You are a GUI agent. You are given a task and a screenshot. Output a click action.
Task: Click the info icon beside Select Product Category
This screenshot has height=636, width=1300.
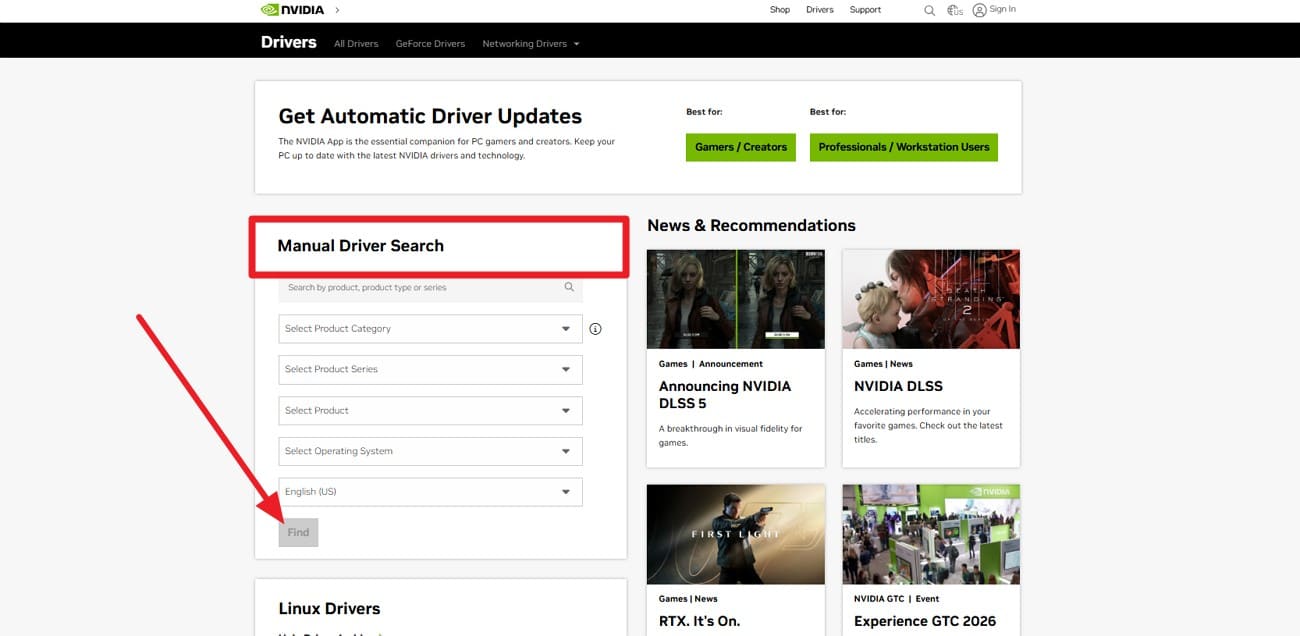pyautogui.click(x=595, y=328)
